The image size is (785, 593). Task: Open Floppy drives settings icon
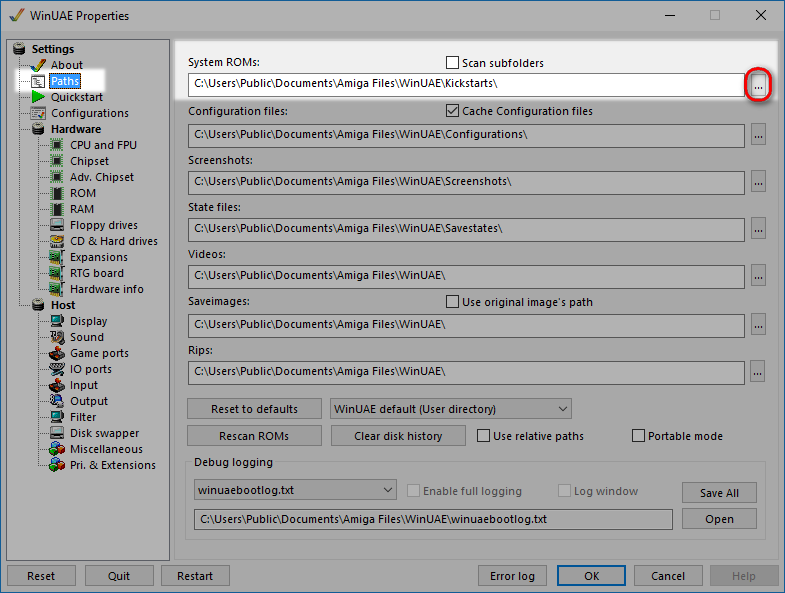pos(57,225)
